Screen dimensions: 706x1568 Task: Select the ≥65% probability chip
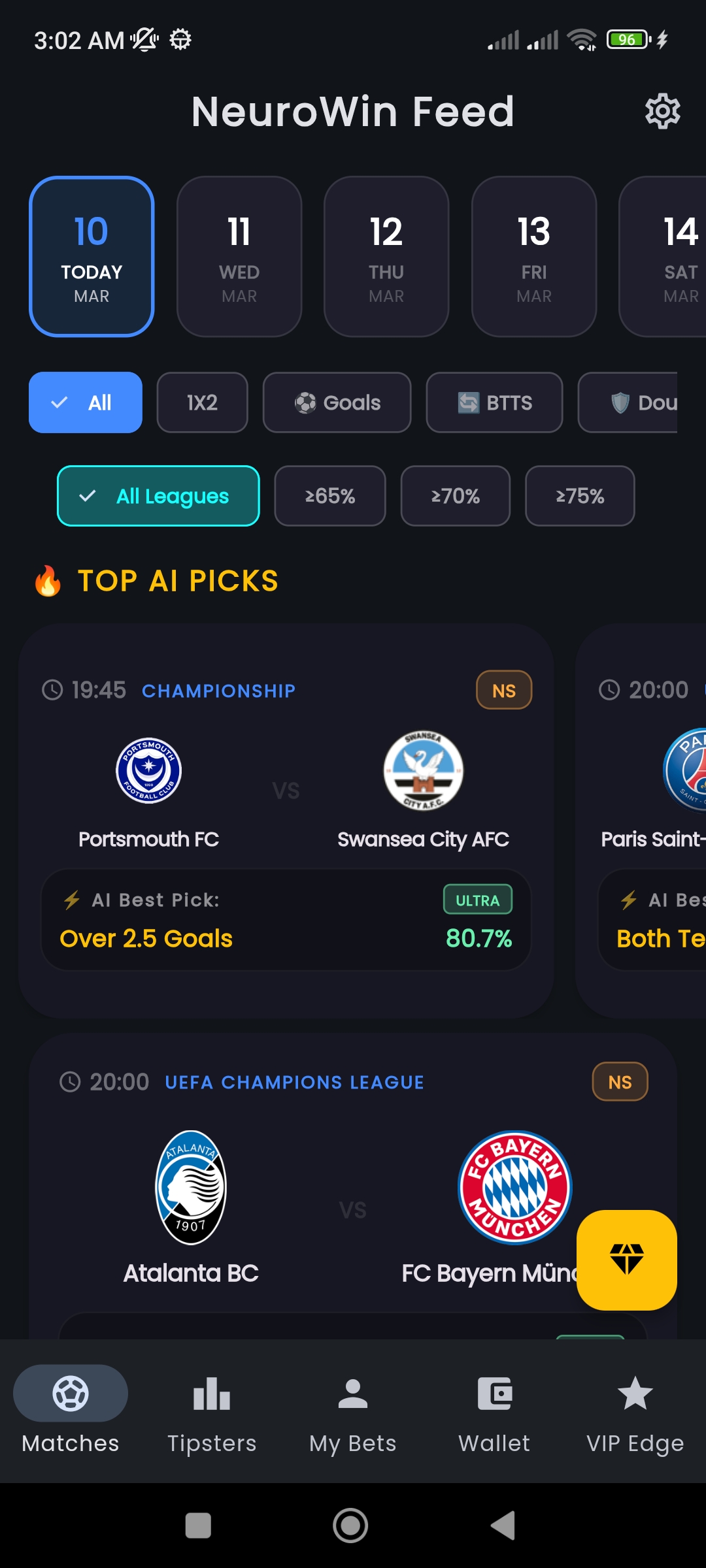coord(329,496)
